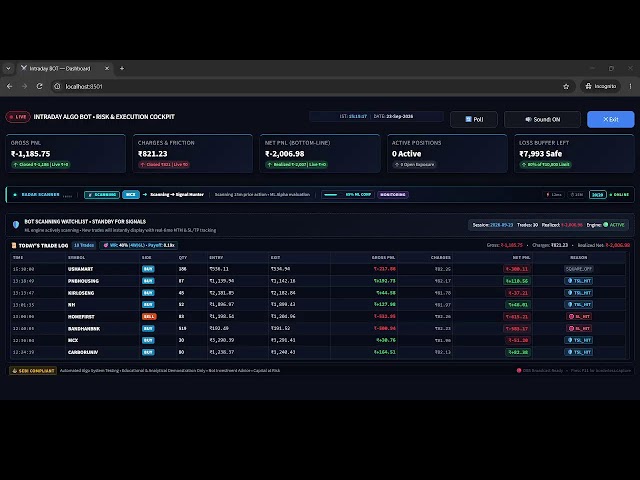The height and width of the screenshot is (480, 640).
Task: Click the MONITORING badge
Action: tap(393, 195)
